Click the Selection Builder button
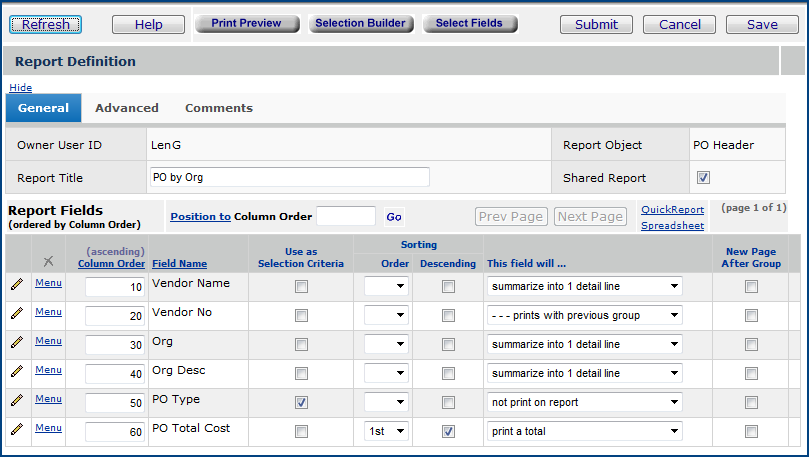The height and width of the screenshot is (457, 809). (360, 23)
